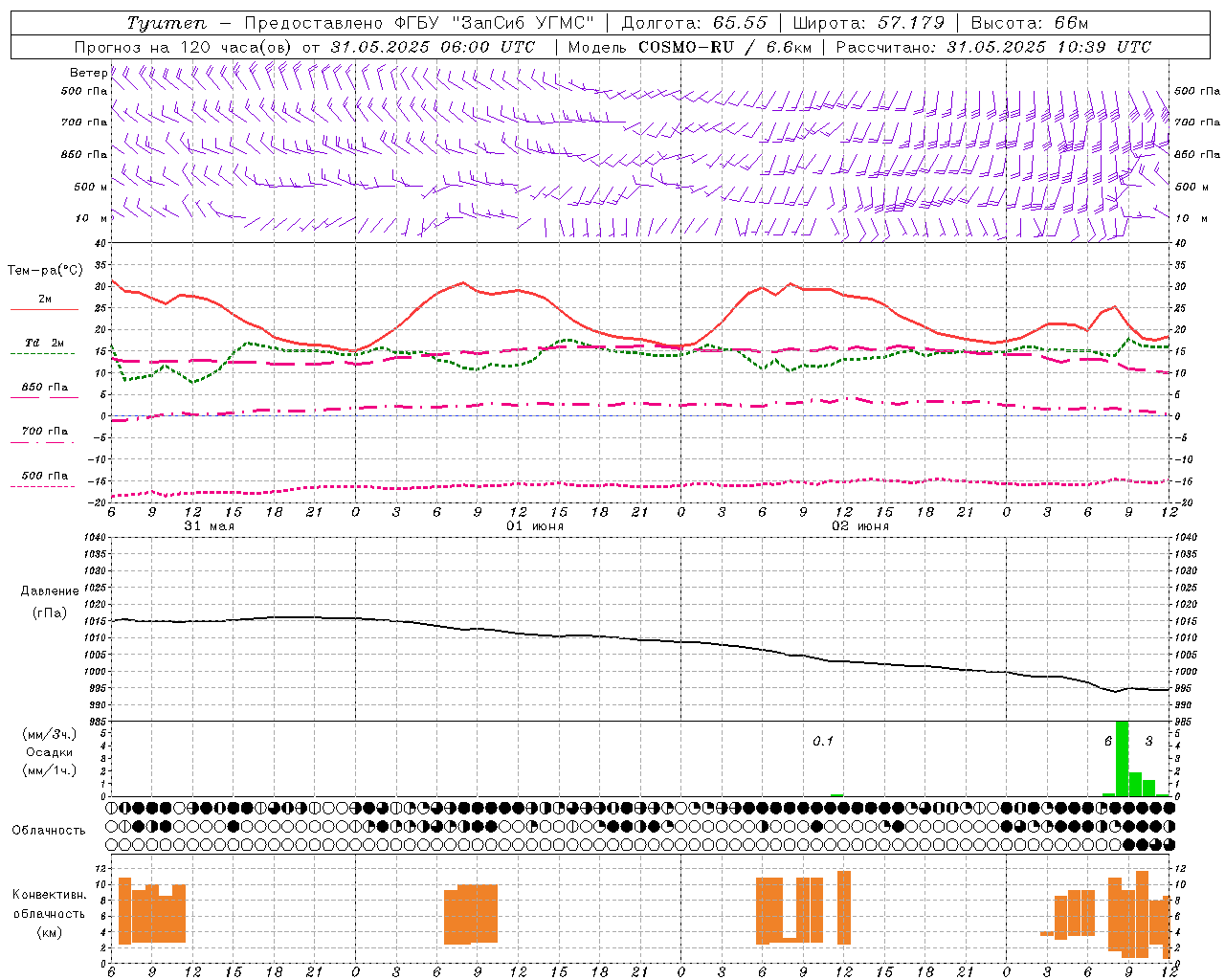Click the "(мм/3ч.)" precipitation unit label

coord(50,734)
